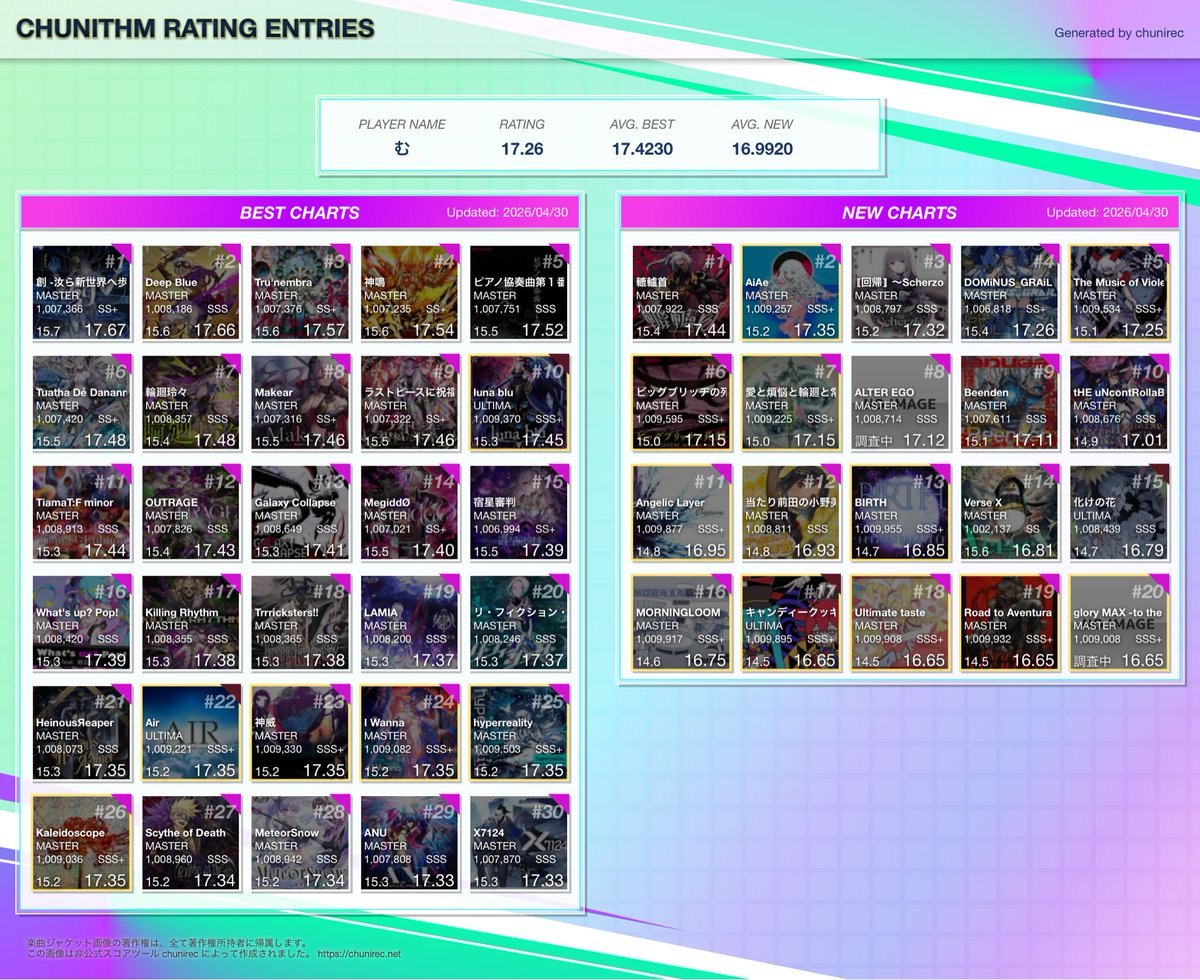Select the 【回帰】〜Scherzo card
The width and height of the screenshot is (1200, 980).
(900, 292)
